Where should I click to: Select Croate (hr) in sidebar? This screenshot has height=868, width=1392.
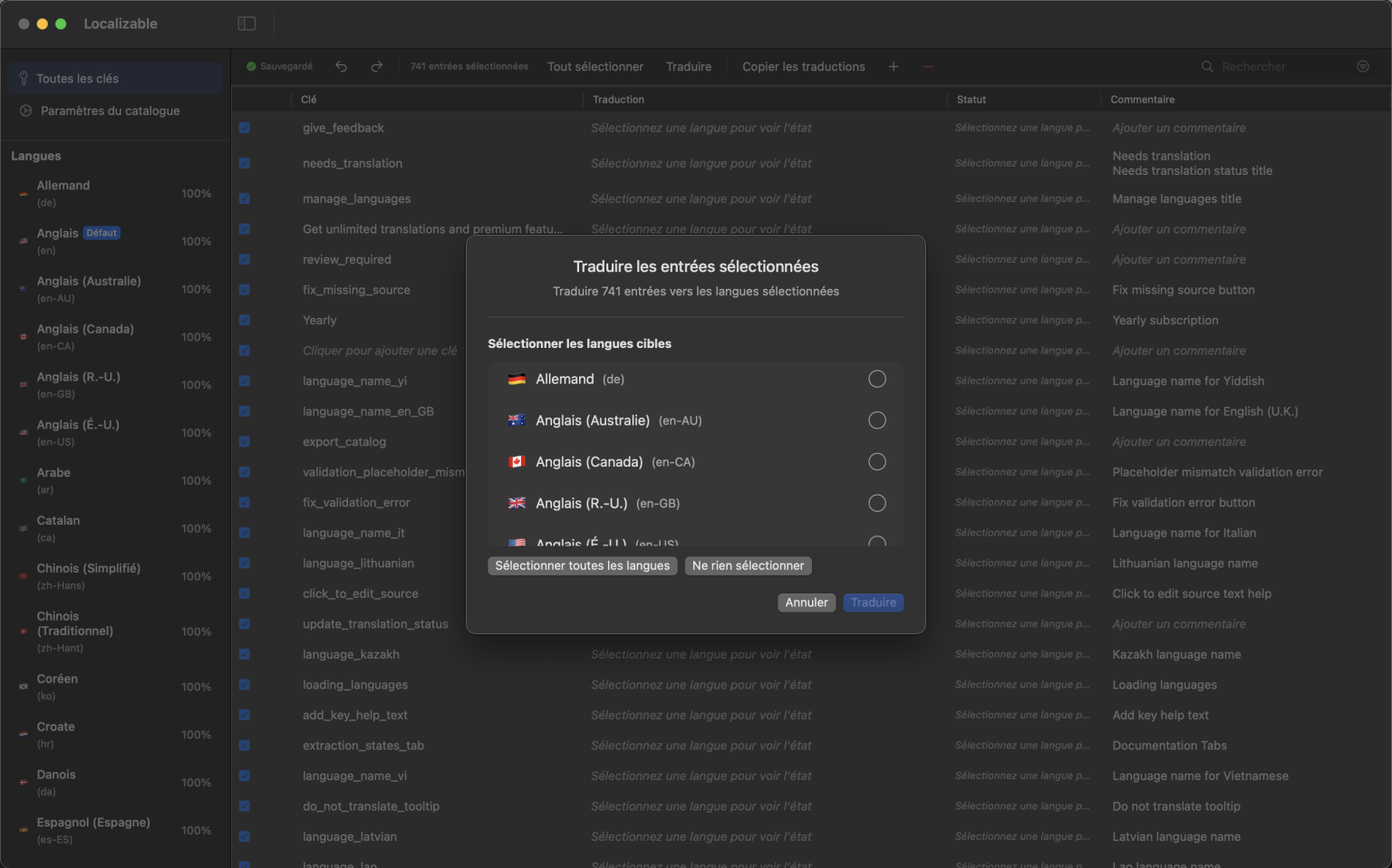tap(115, 736)
